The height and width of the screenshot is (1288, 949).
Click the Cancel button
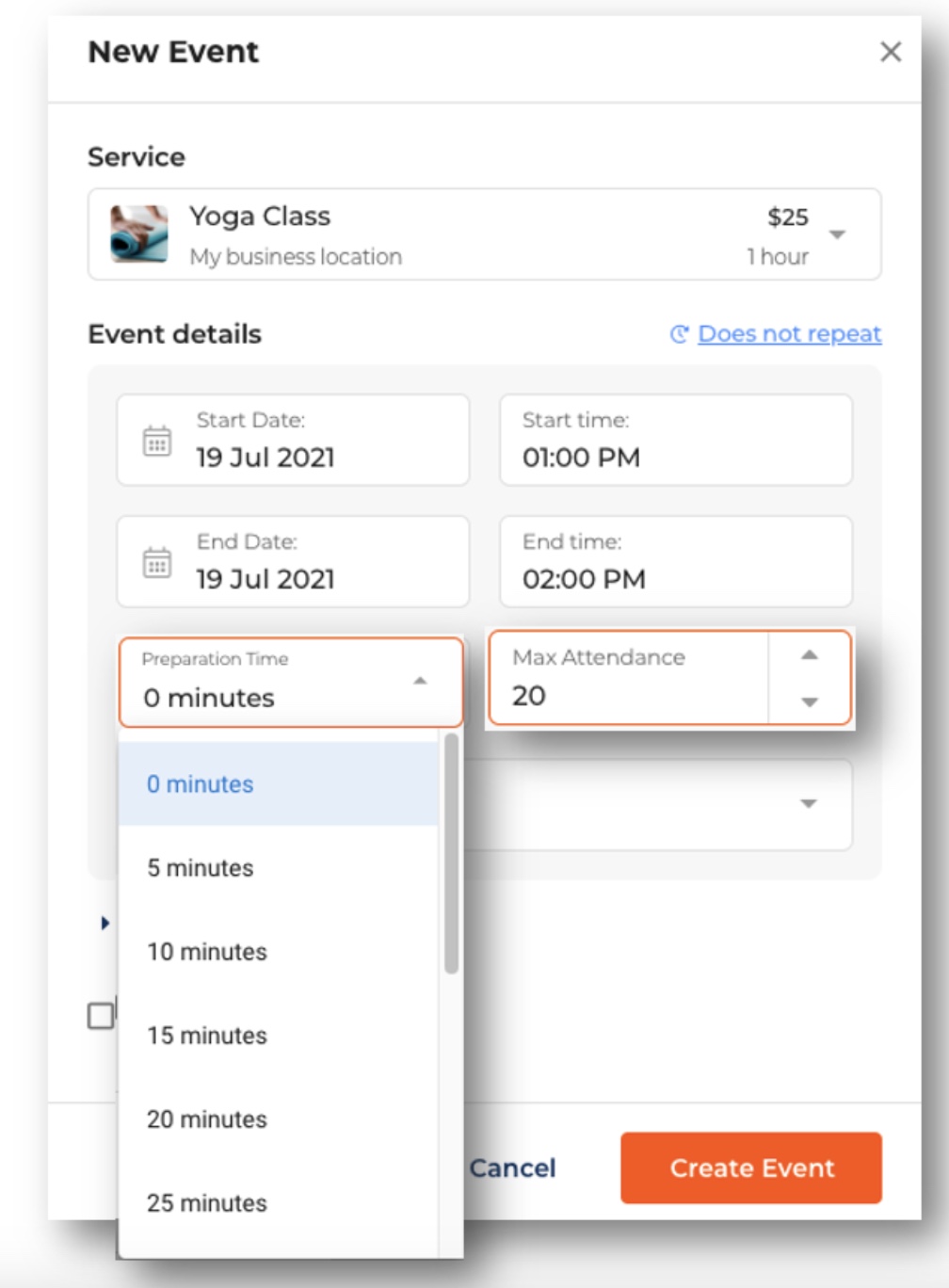pos(513,1168)
